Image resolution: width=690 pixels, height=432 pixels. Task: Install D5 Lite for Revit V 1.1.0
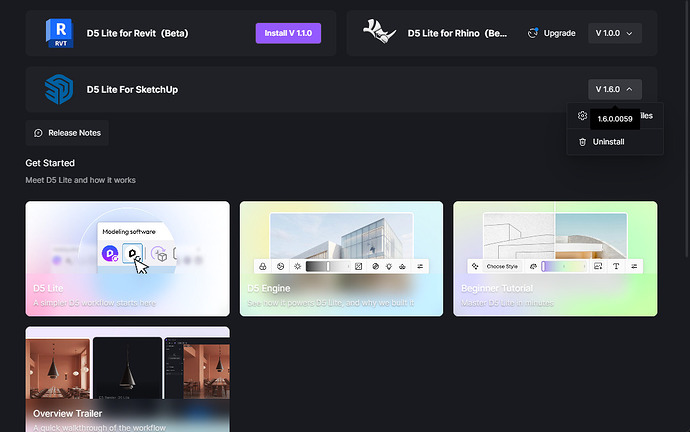[x=288, y=33]
